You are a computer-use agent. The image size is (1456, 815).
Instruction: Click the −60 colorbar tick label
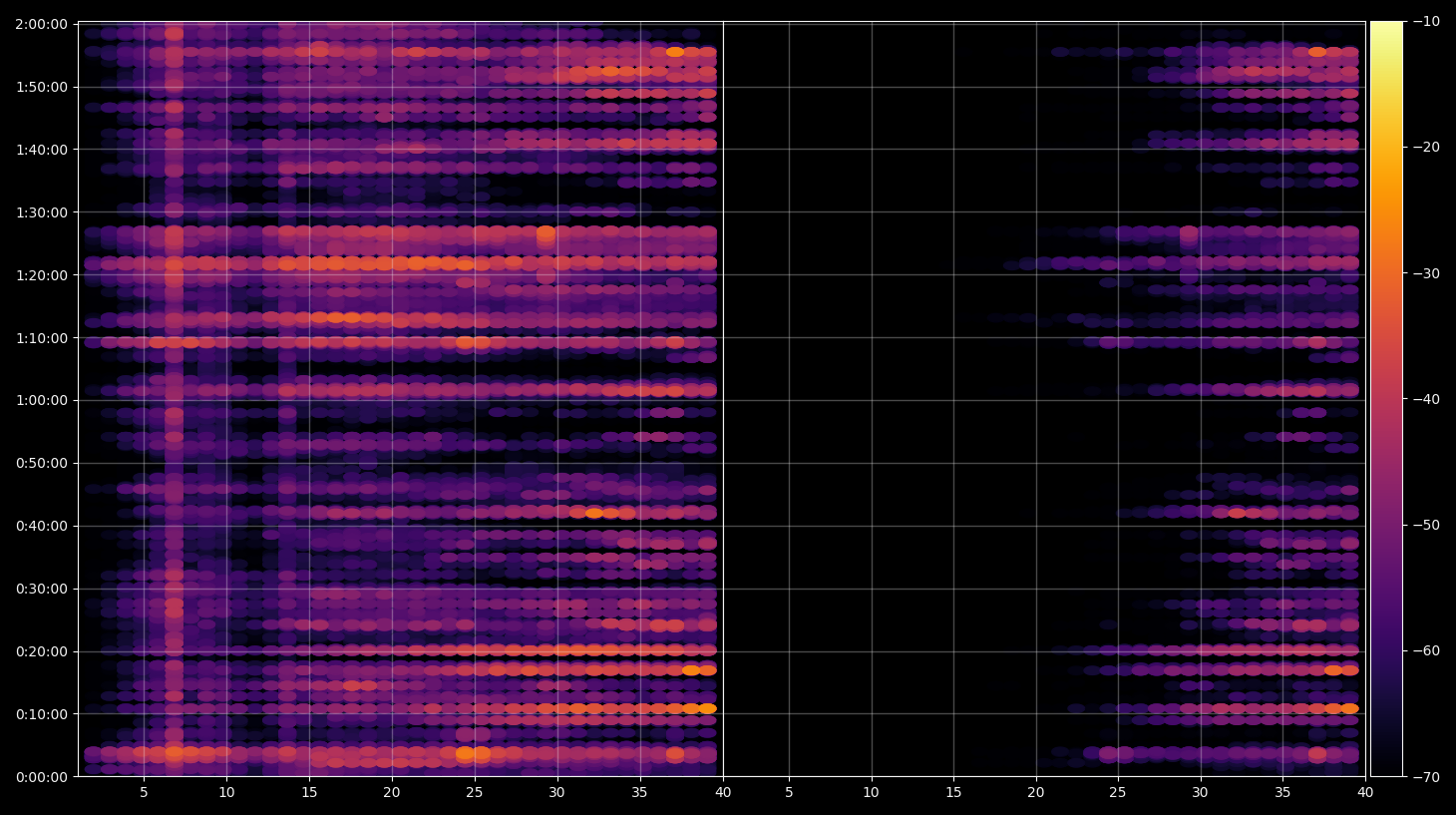(1426, 650)
